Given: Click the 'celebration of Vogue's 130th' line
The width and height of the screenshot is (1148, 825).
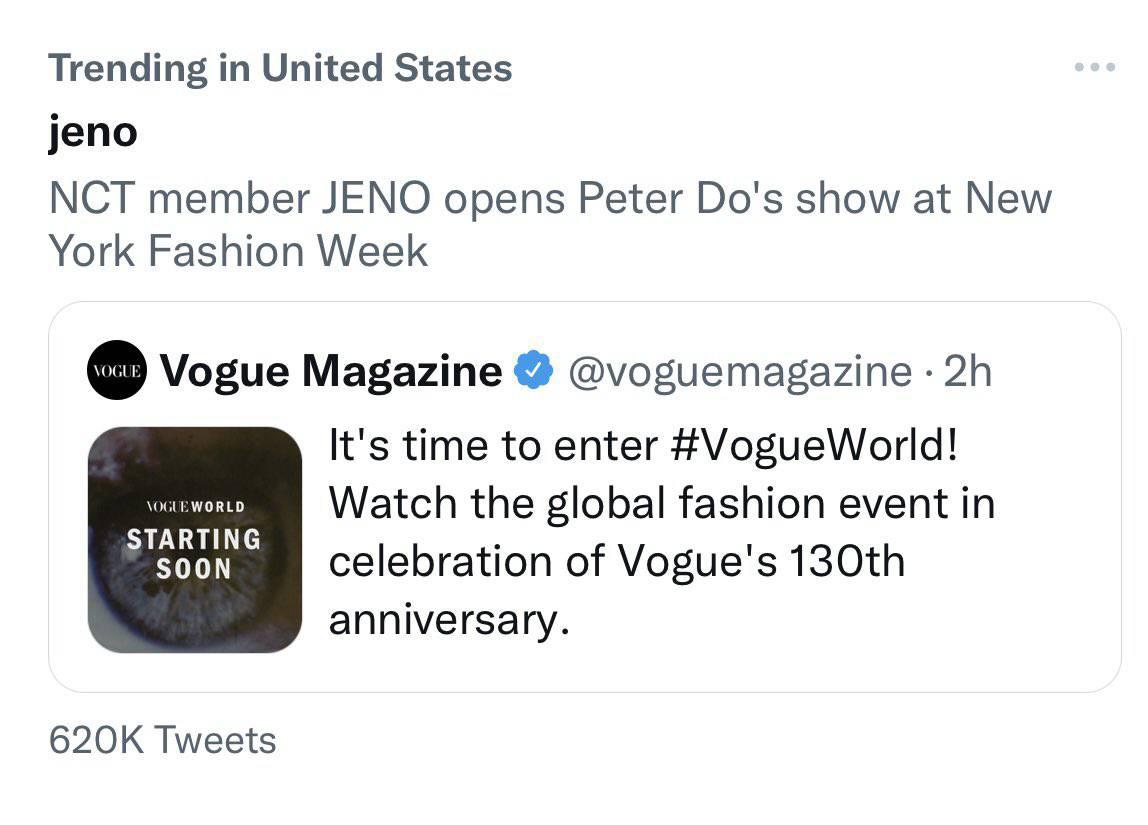Looking at the screenshot, I should coord(617,561).
